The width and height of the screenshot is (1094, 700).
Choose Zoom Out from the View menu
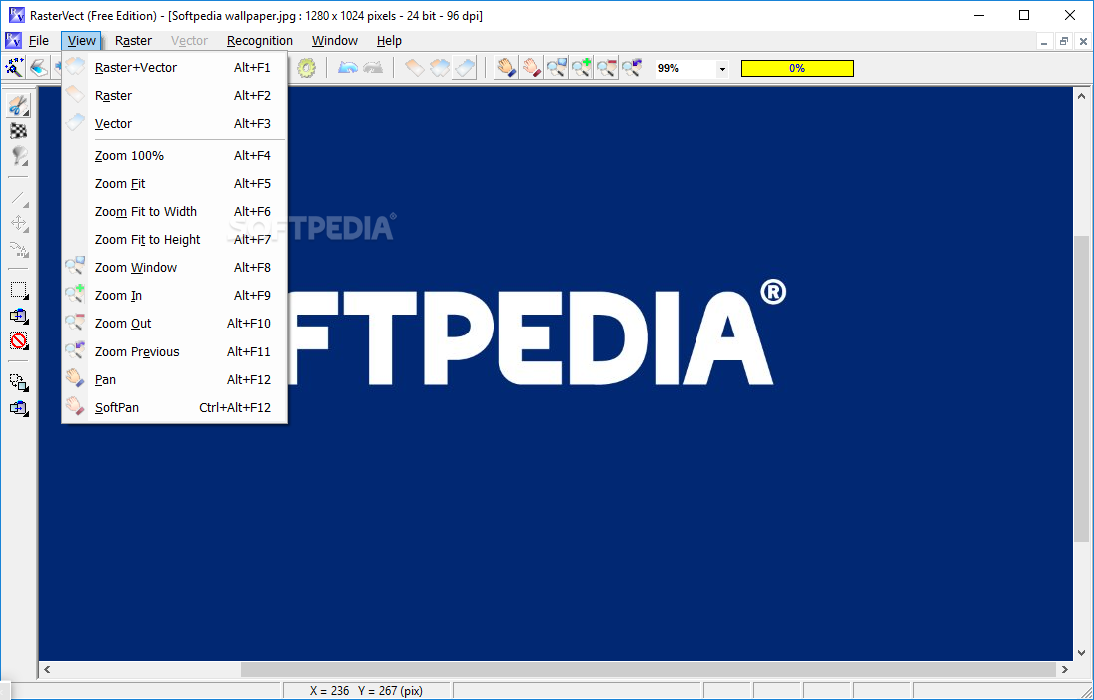point(174,323)
